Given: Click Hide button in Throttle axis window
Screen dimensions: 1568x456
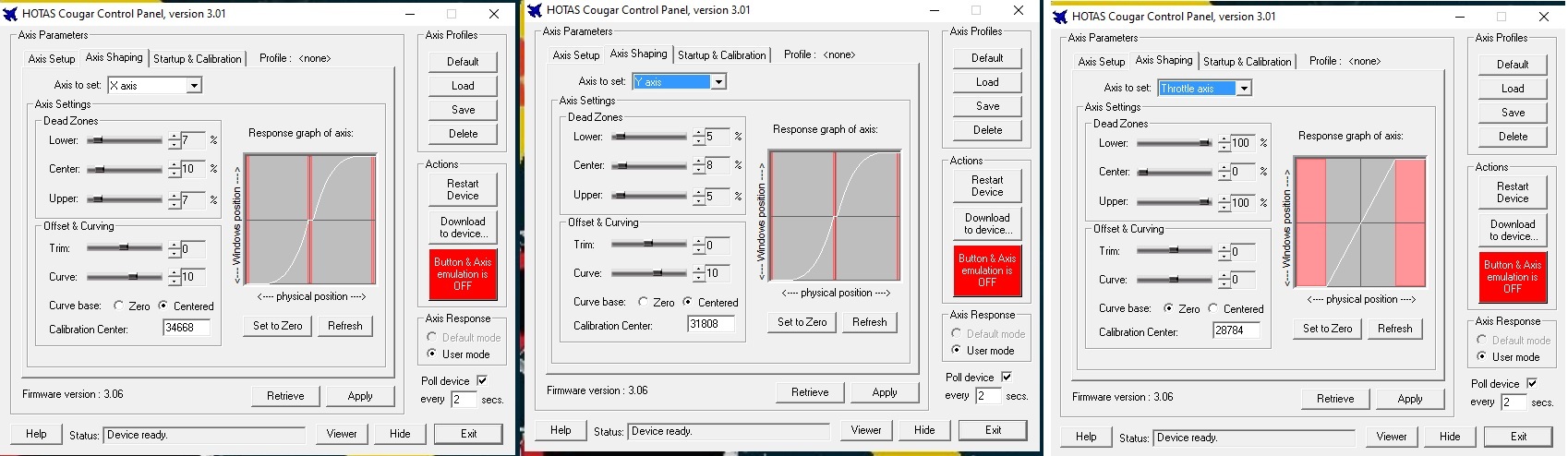Looking at the screenshot, I should tap(1451, 437).
